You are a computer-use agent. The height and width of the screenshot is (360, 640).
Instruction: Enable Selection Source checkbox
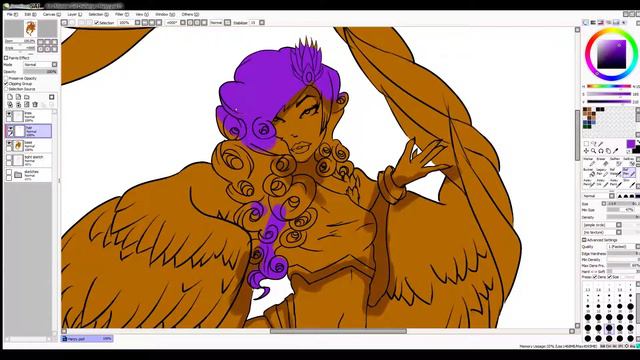pyautogui.click(x=6, y=89)
